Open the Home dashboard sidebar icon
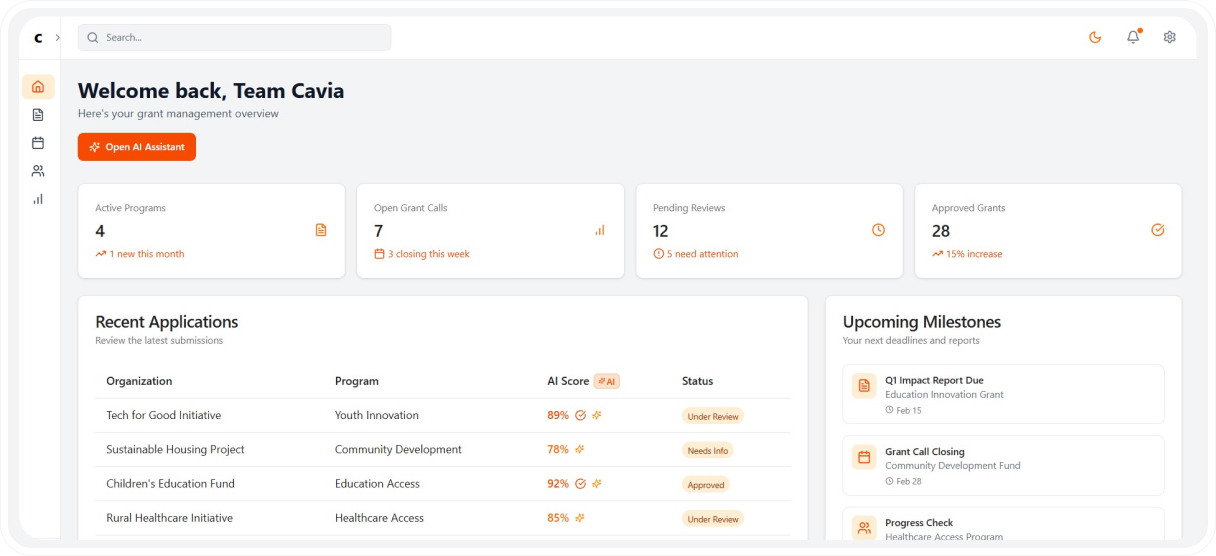 (x=38, y=87)
